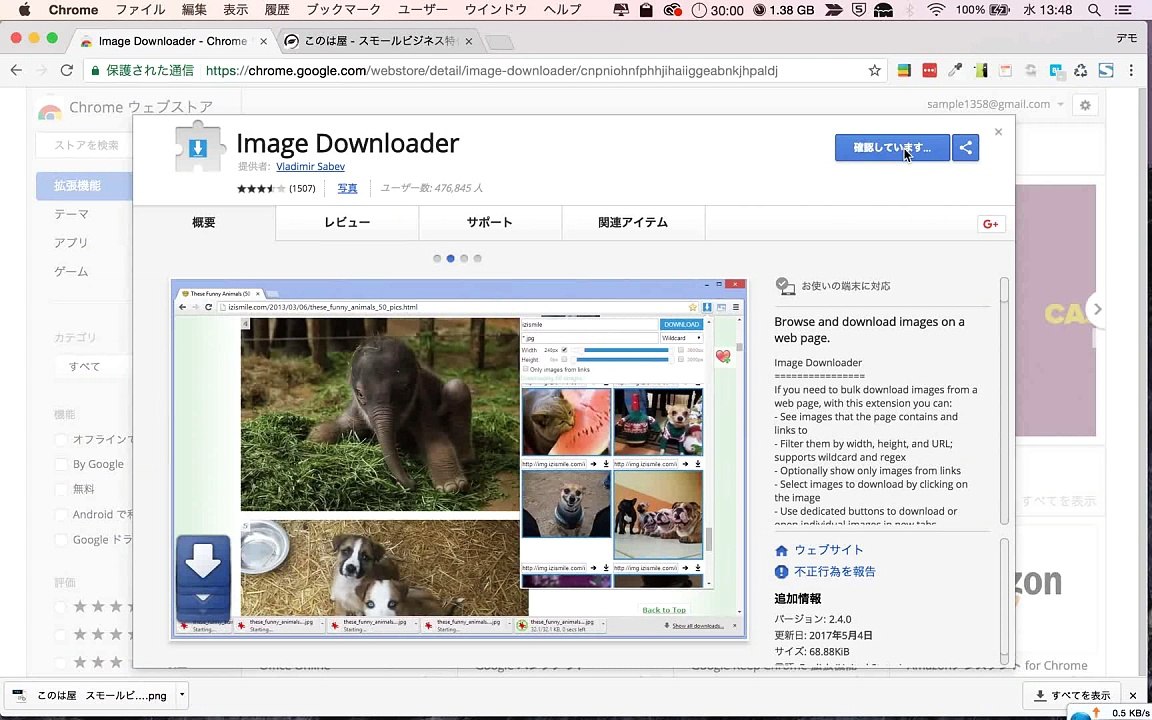Image resolution: width=1152 pixels, height=720 pixels.
Task: Click the recycle arrows extension icon
Action: (1080, 71)
